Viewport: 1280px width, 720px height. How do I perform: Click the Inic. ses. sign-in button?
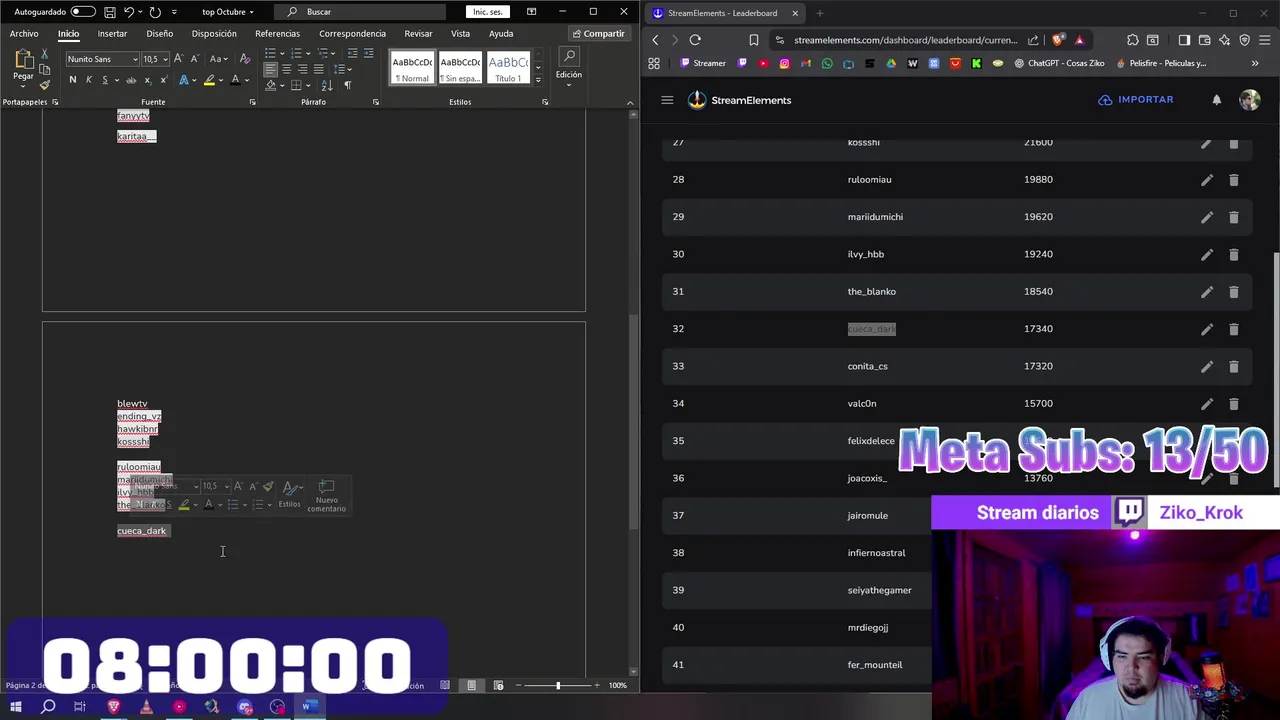[x=488, y=12]
